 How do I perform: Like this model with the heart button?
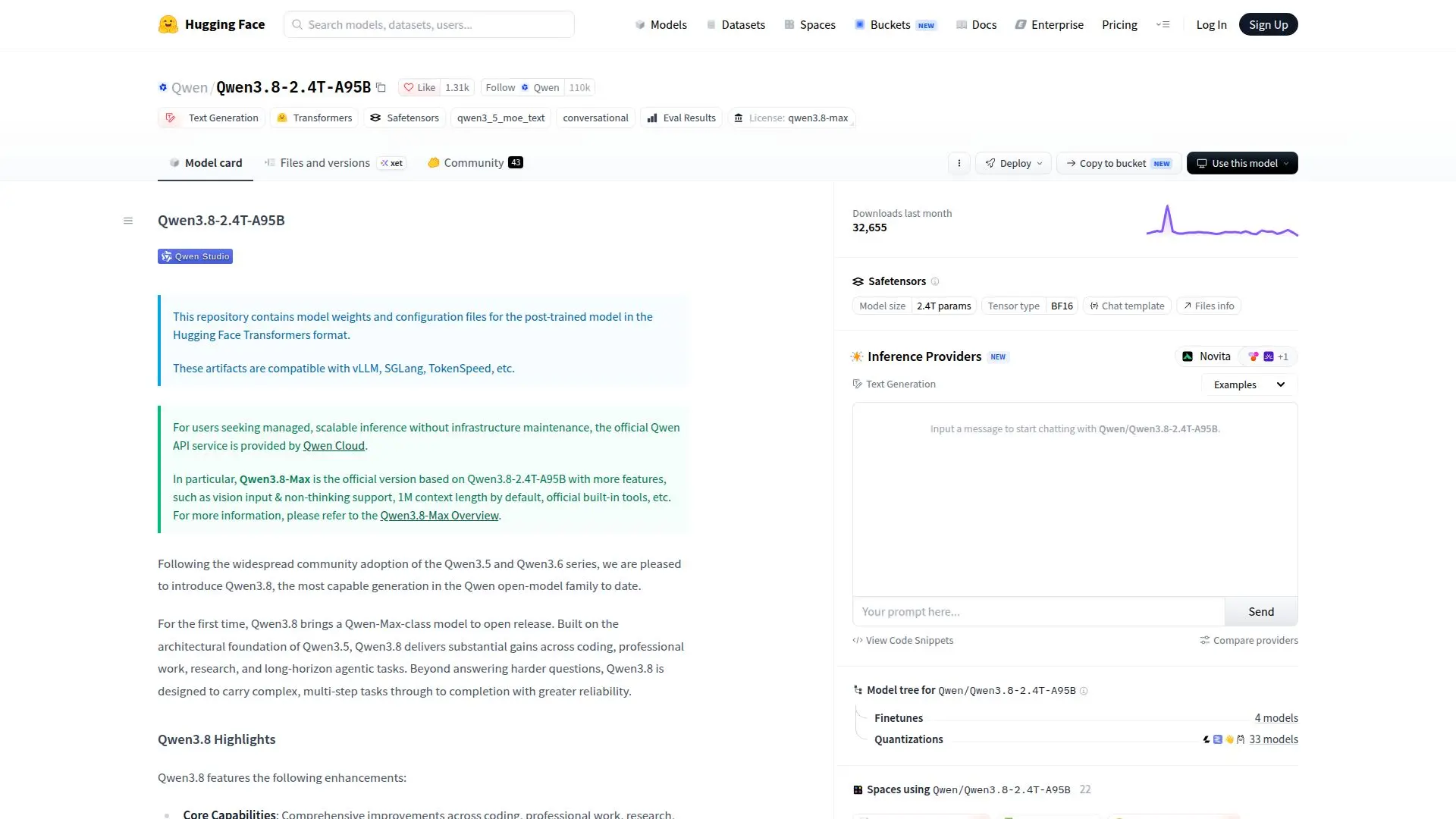(x=419, y=87)
